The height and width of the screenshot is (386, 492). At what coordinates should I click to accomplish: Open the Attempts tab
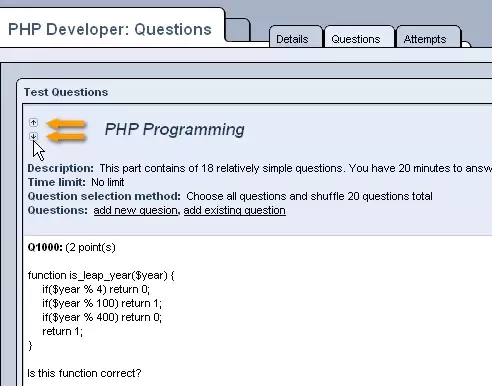click(425, 39)
